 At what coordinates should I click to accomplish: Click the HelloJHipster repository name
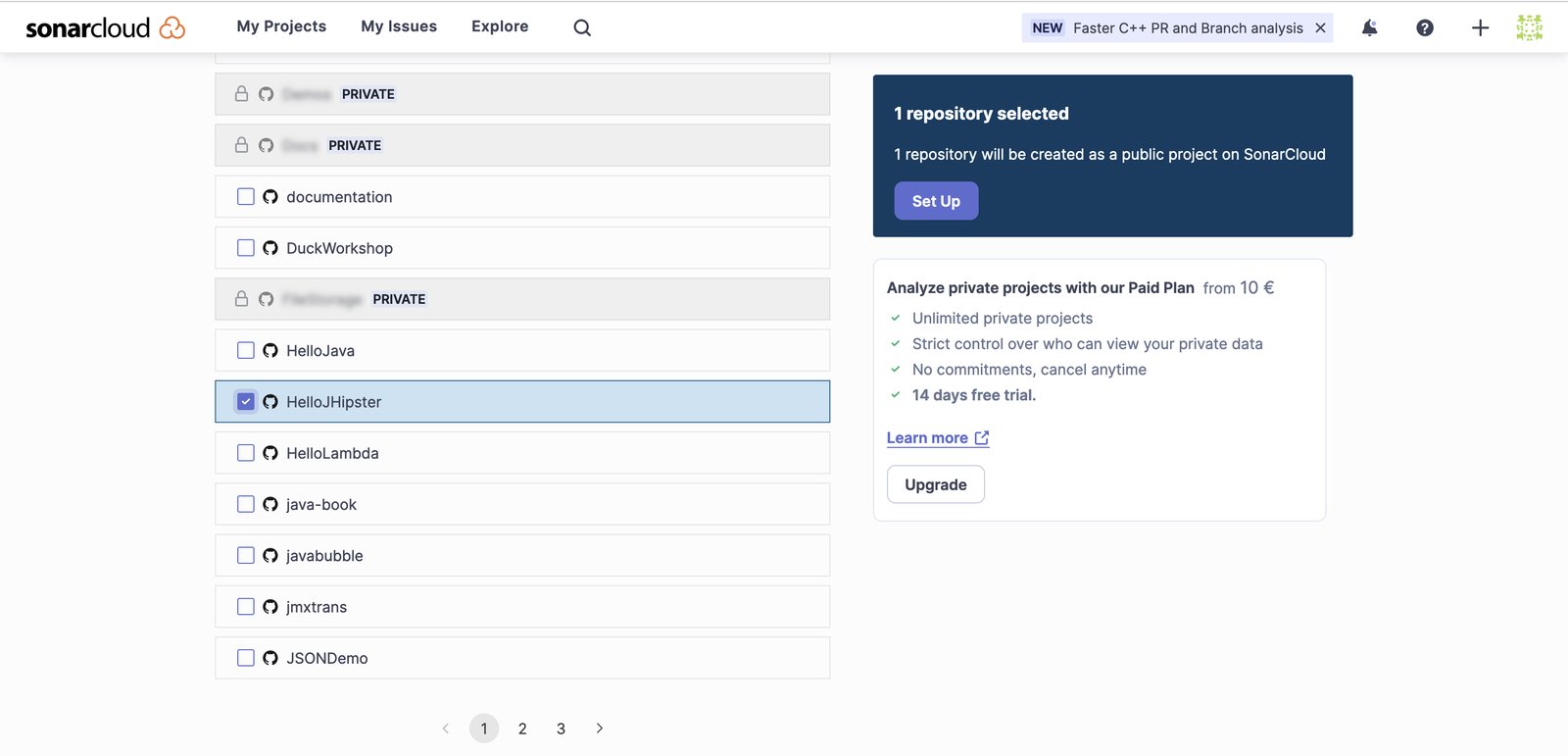pos(334,402)
